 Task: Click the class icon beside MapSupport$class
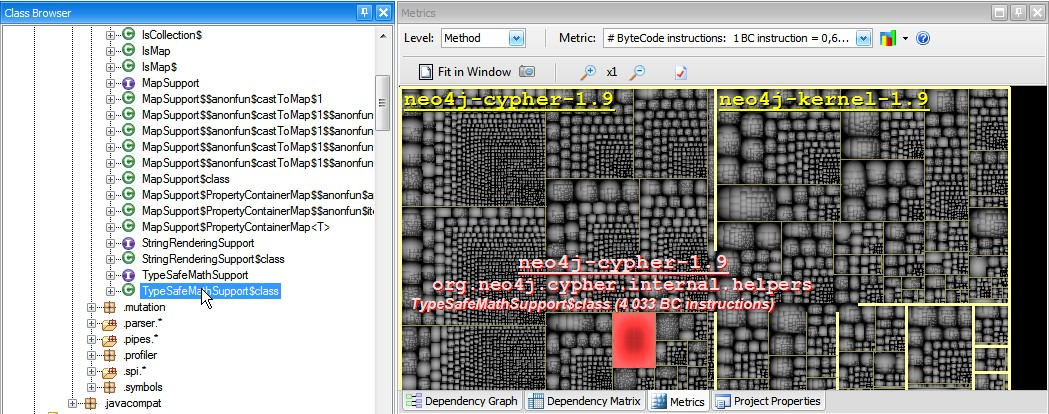129,179
